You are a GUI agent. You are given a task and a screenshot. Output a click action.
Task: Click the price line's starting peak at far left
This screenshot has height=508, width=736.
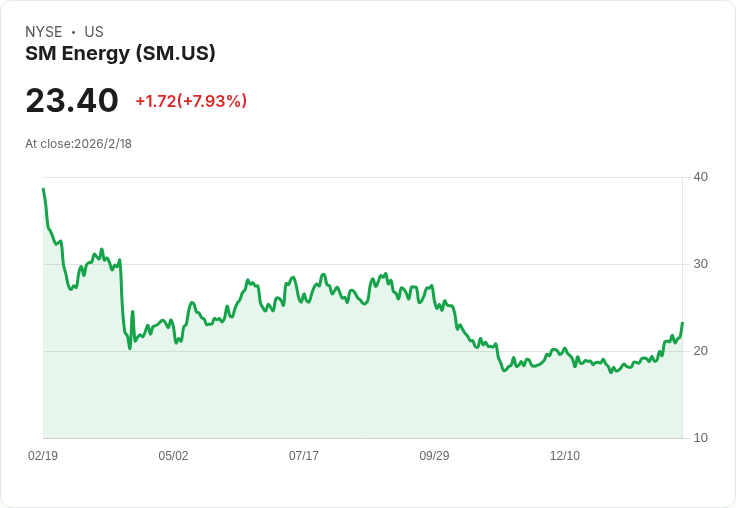click(x=43, y=189)
